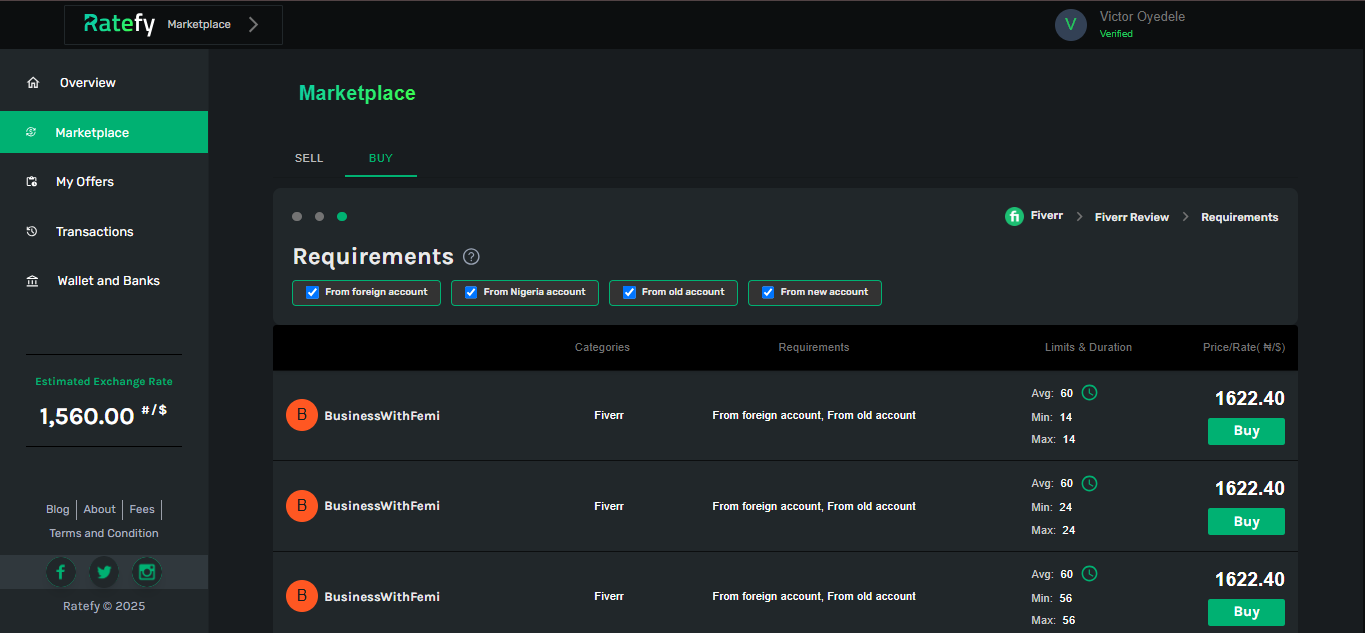Expand the Marketplace chevron in top header
1365x633 pixels.
254,25
